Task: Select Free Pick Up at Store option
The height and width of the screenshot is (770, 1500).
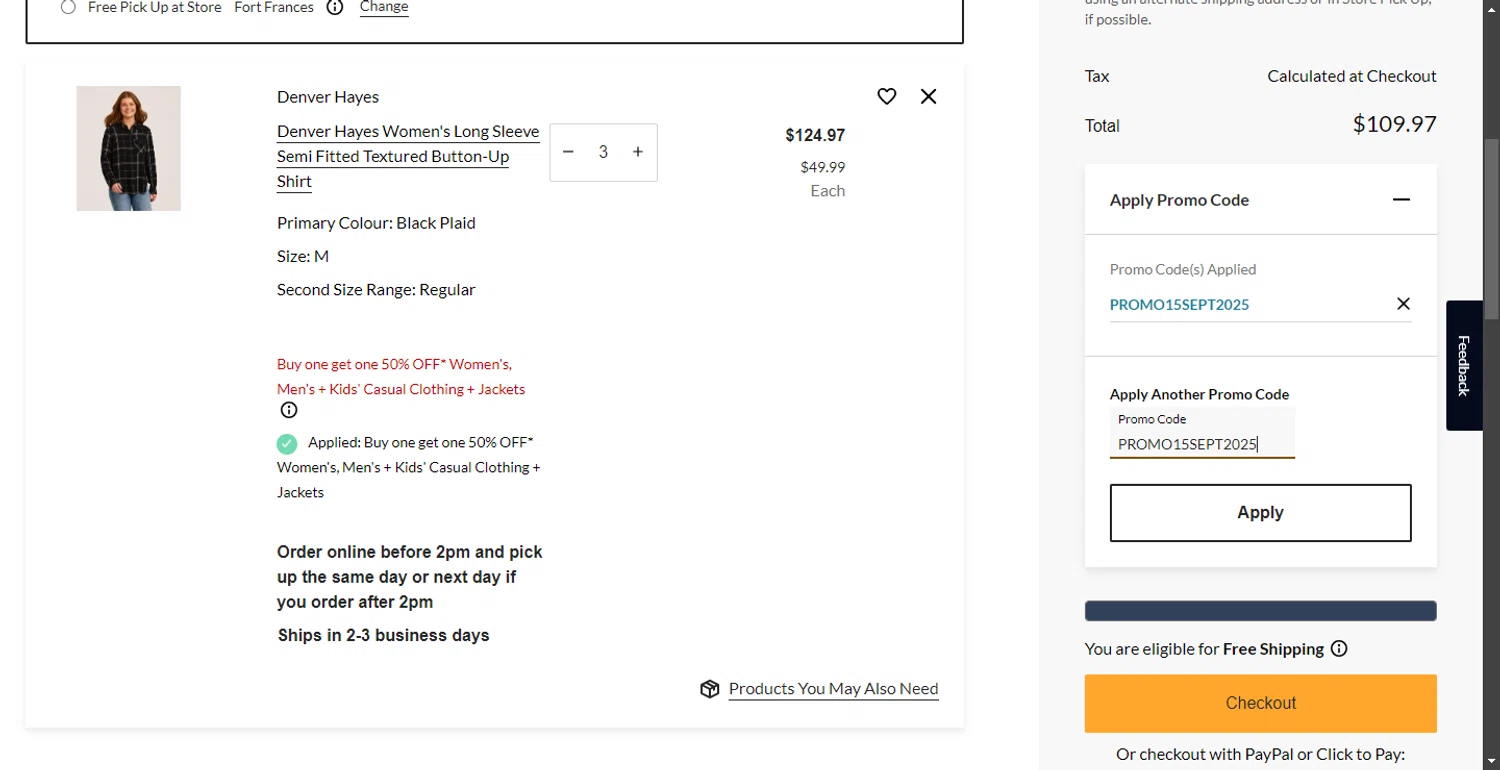Action: coord(68,7)
